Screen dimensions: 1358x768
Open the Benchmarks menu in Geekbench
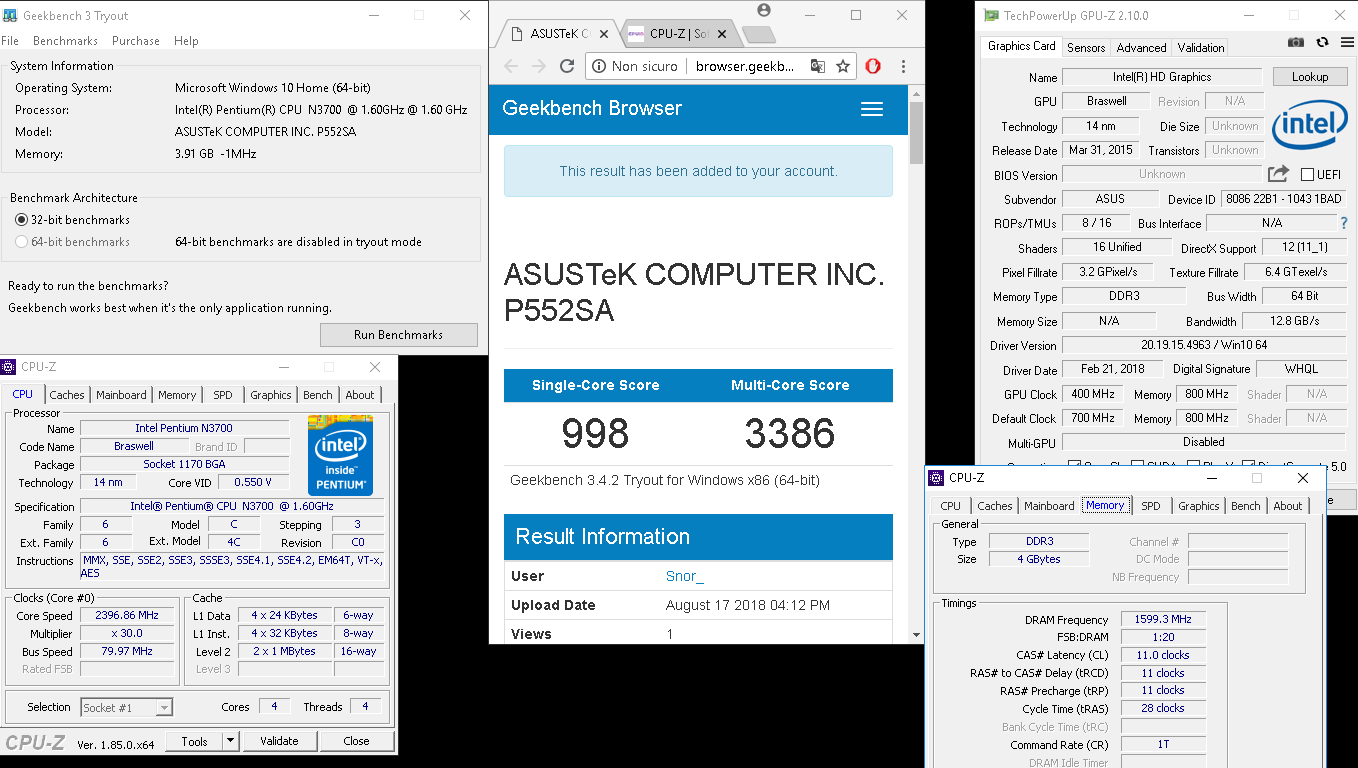pos(65,41)
